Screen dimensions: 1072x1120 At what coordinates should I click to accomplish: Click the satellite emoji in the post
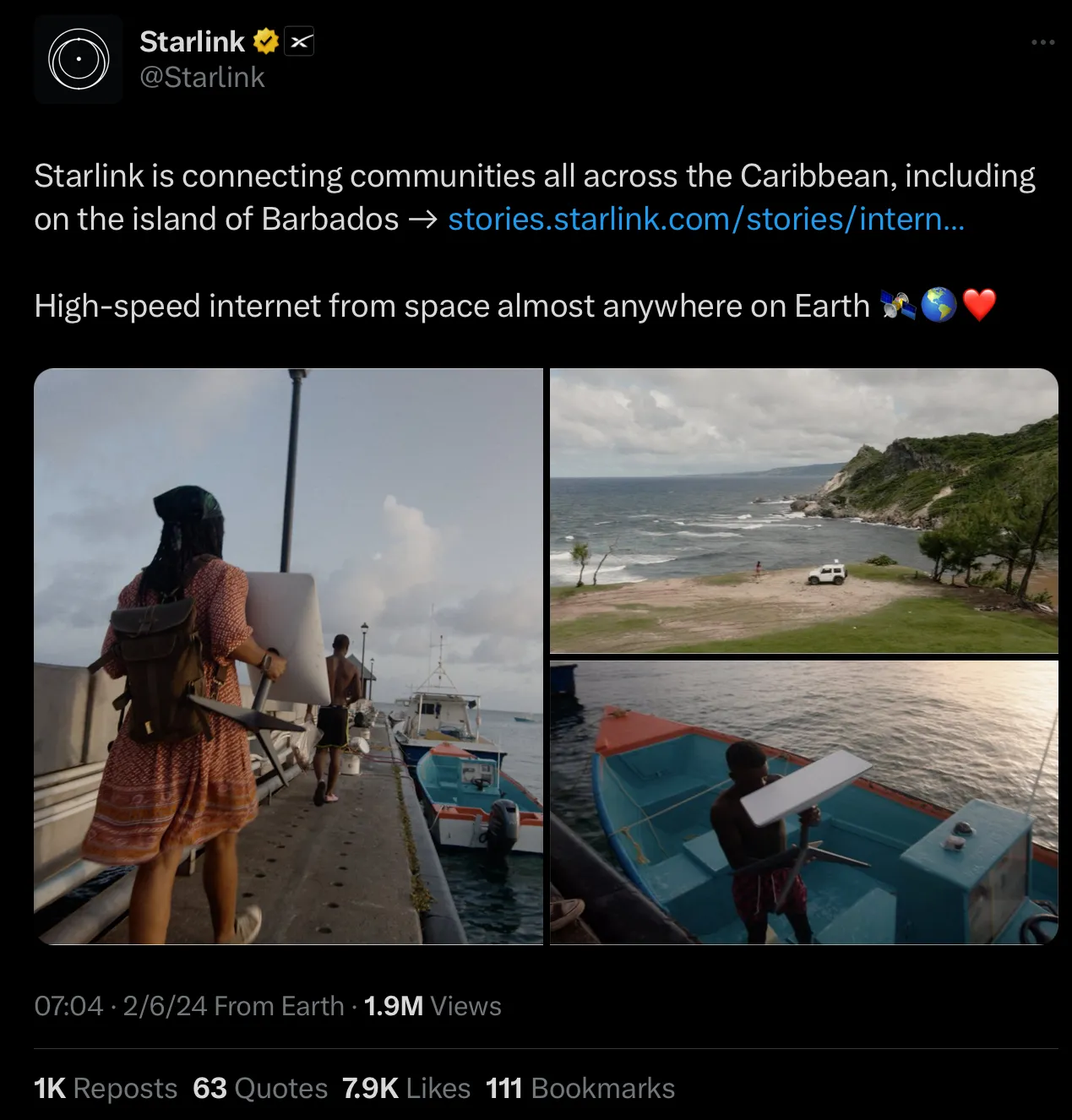point(897,306)
